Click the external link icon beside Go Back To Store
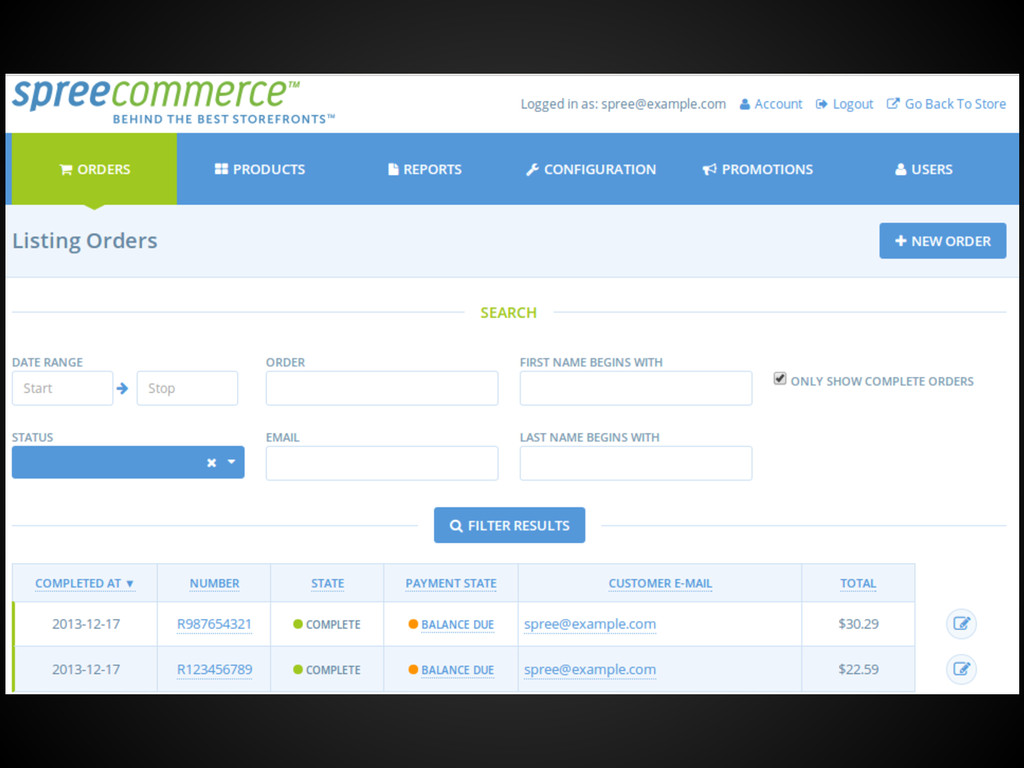 click(893, 104)
